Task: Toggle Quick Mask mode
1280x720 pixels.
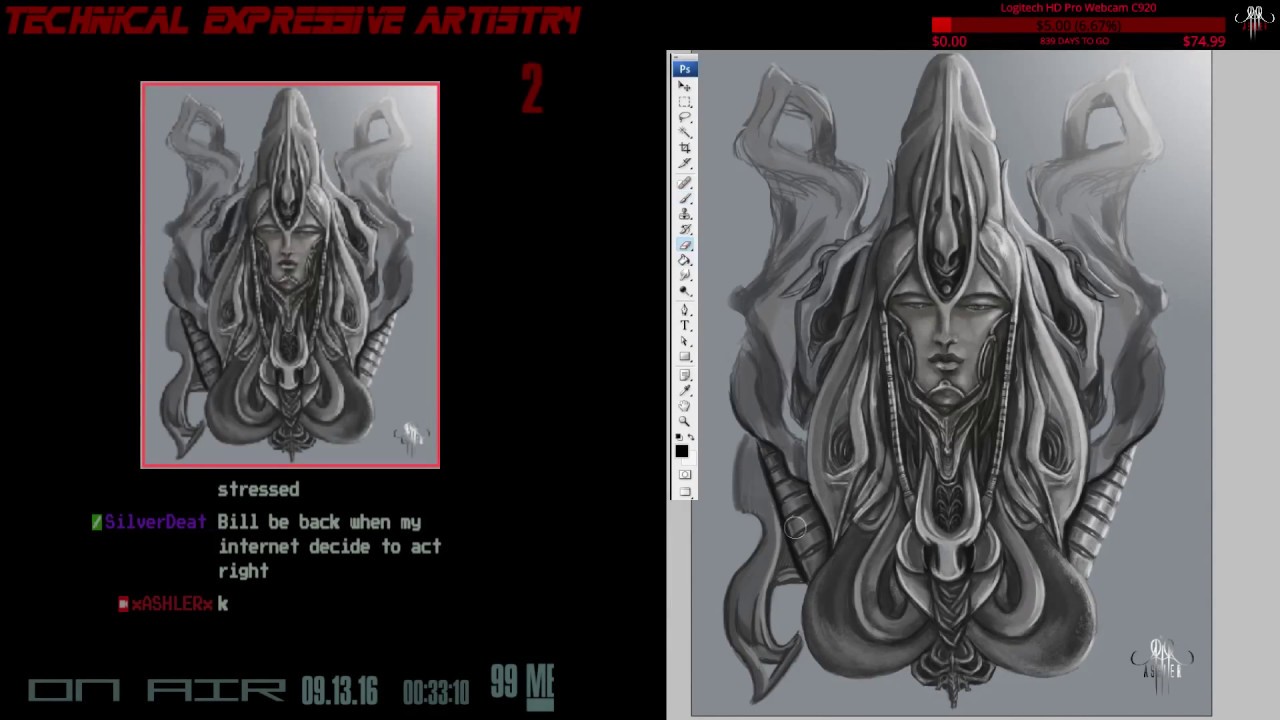Action: pyautogui.click(x=685, y=474)
